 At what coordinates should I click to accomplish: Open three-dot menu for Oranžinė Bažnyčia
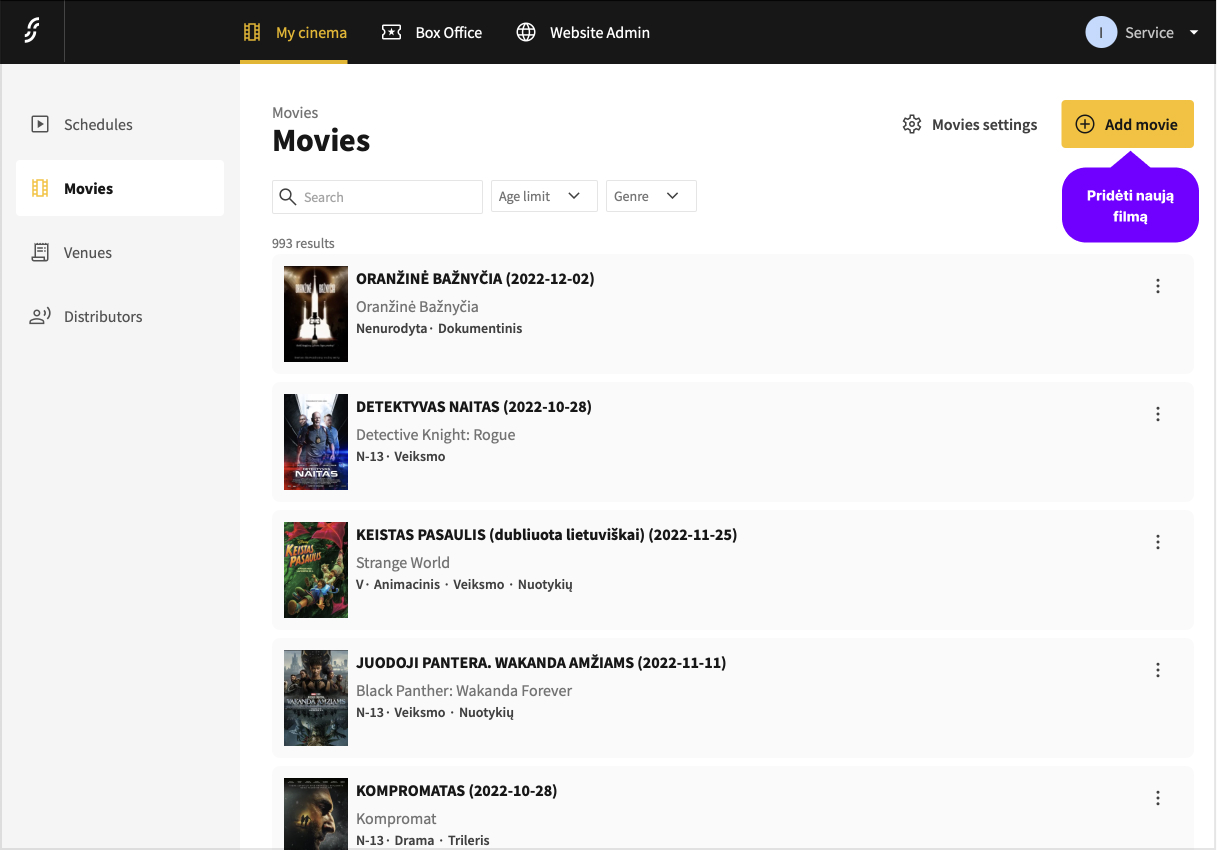(x=1158, y=286)
